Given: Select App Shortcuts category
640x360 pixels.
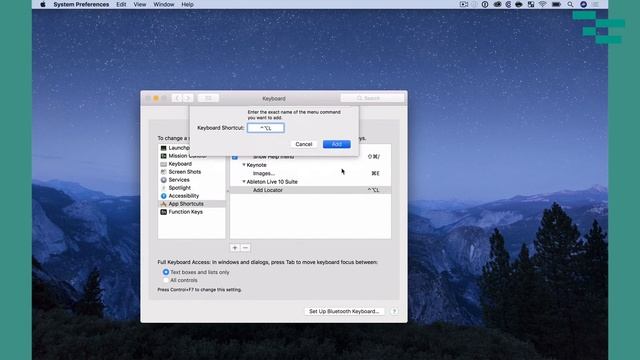Looking at the screenshot, I should pyautogui.click(x=191, y=204).
